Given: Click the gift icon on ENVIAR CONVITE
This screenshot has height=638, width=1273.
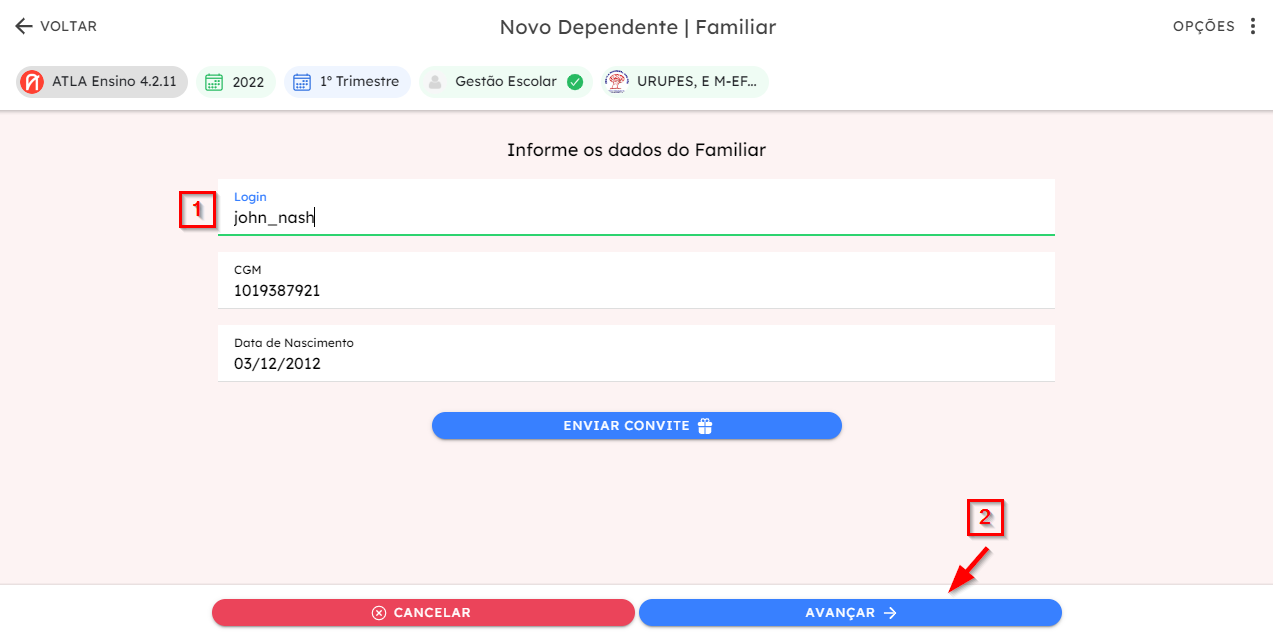Looking at the screenshot, I should [x=705, y=426].
